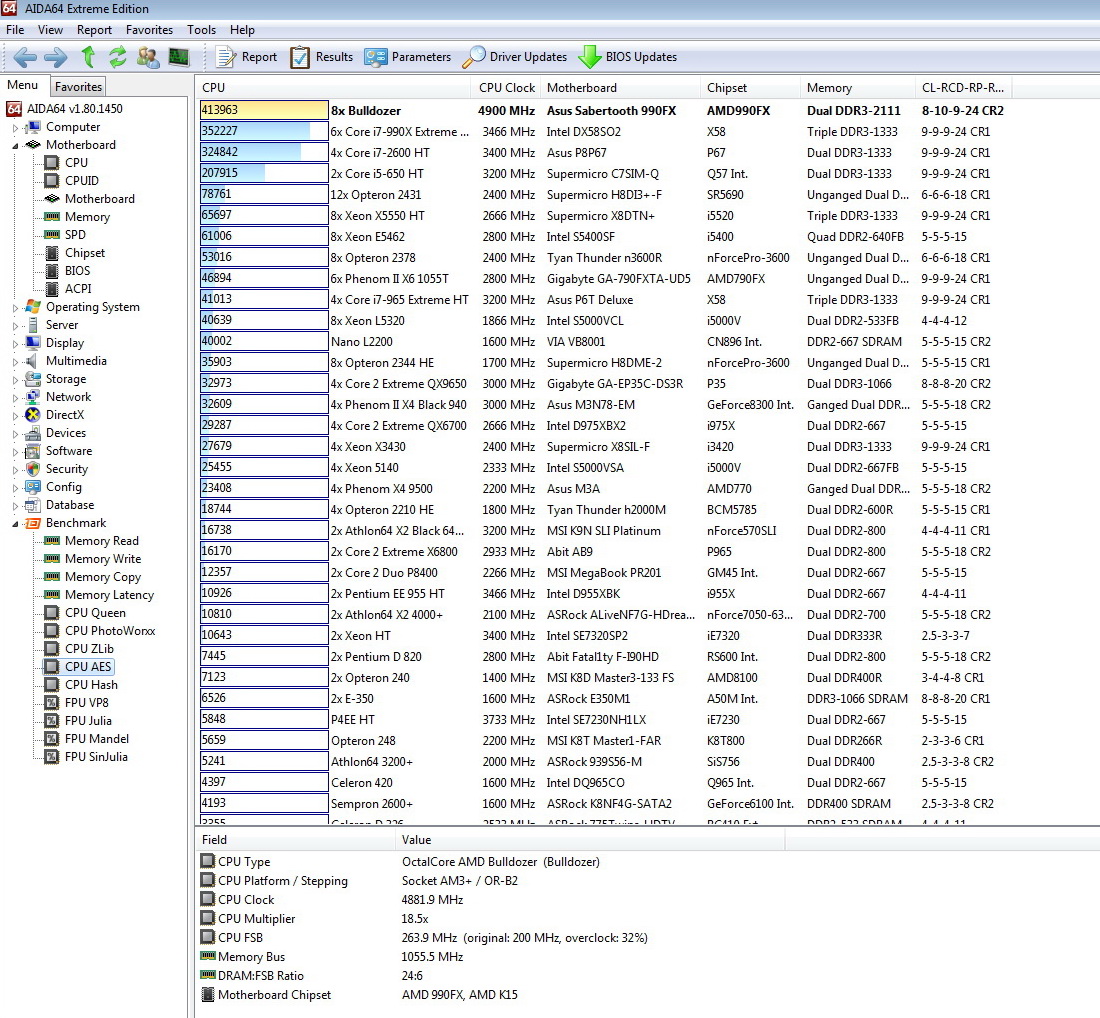Open the Tools menu

point(201,29)
